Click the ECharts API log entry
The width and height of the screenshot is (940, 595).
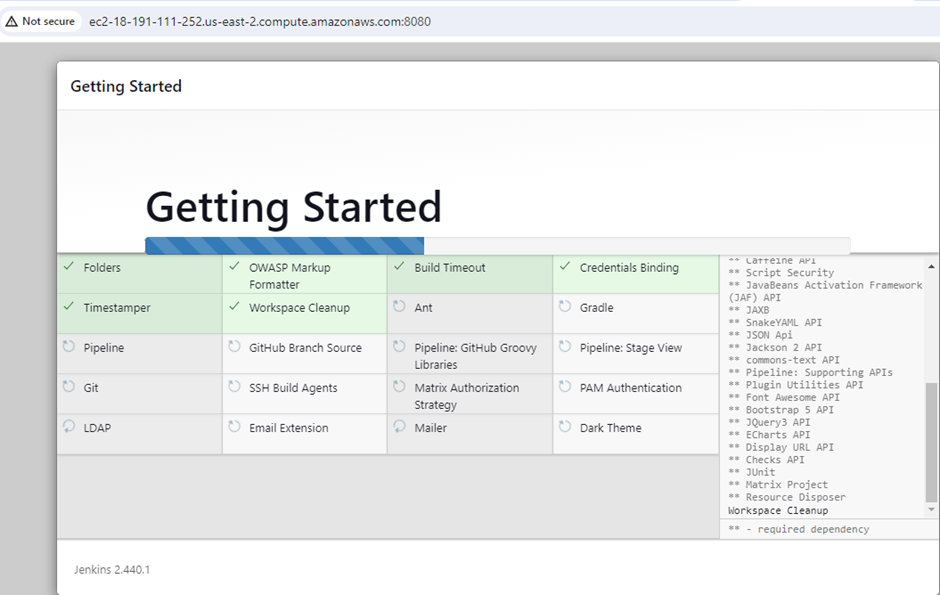click(769, 435)
